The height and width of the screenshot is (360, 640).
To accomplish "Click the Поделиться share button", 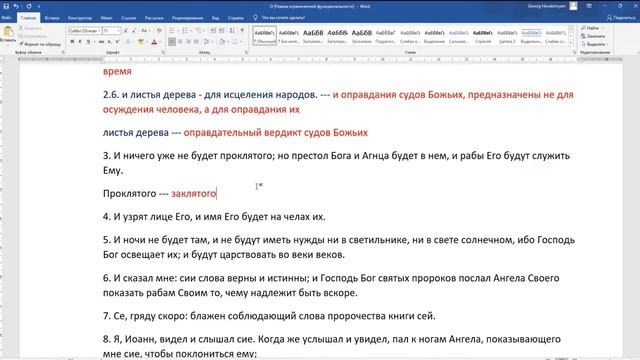I will pyautogui.click(x=621, y=18).
